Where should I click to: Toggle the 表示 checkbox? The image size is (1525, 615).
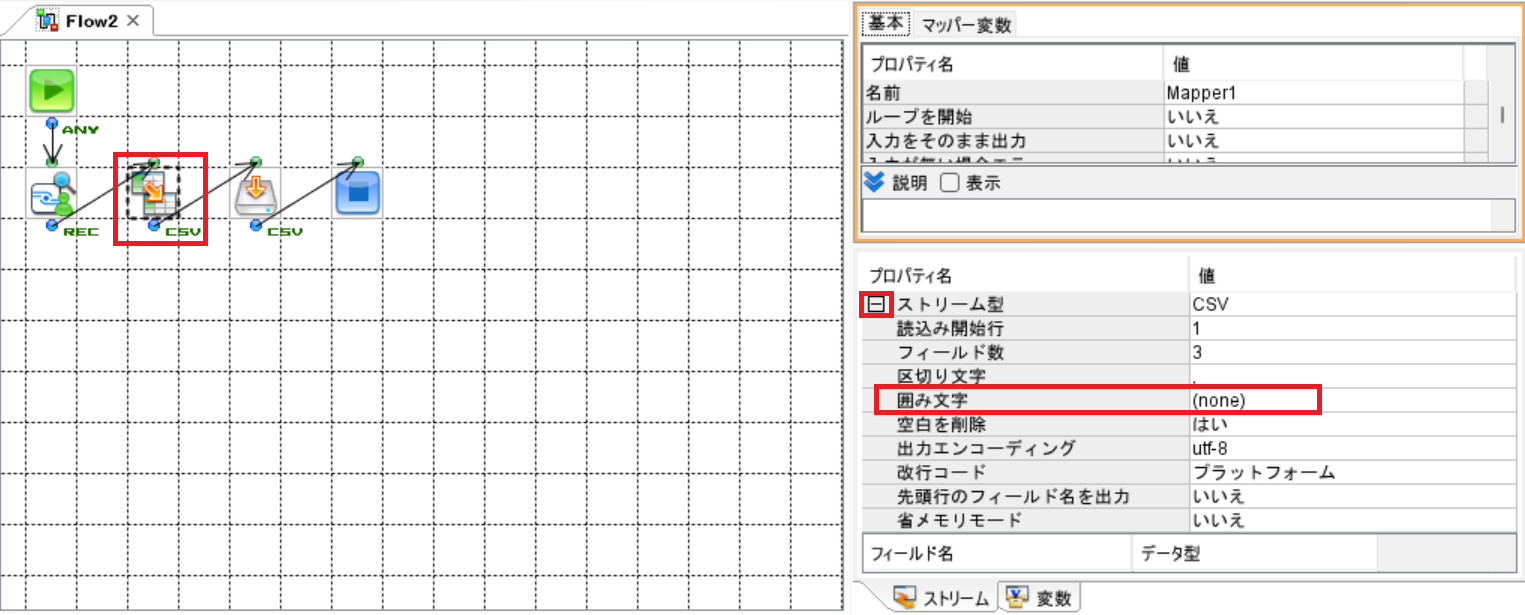[x=950, y=183]
